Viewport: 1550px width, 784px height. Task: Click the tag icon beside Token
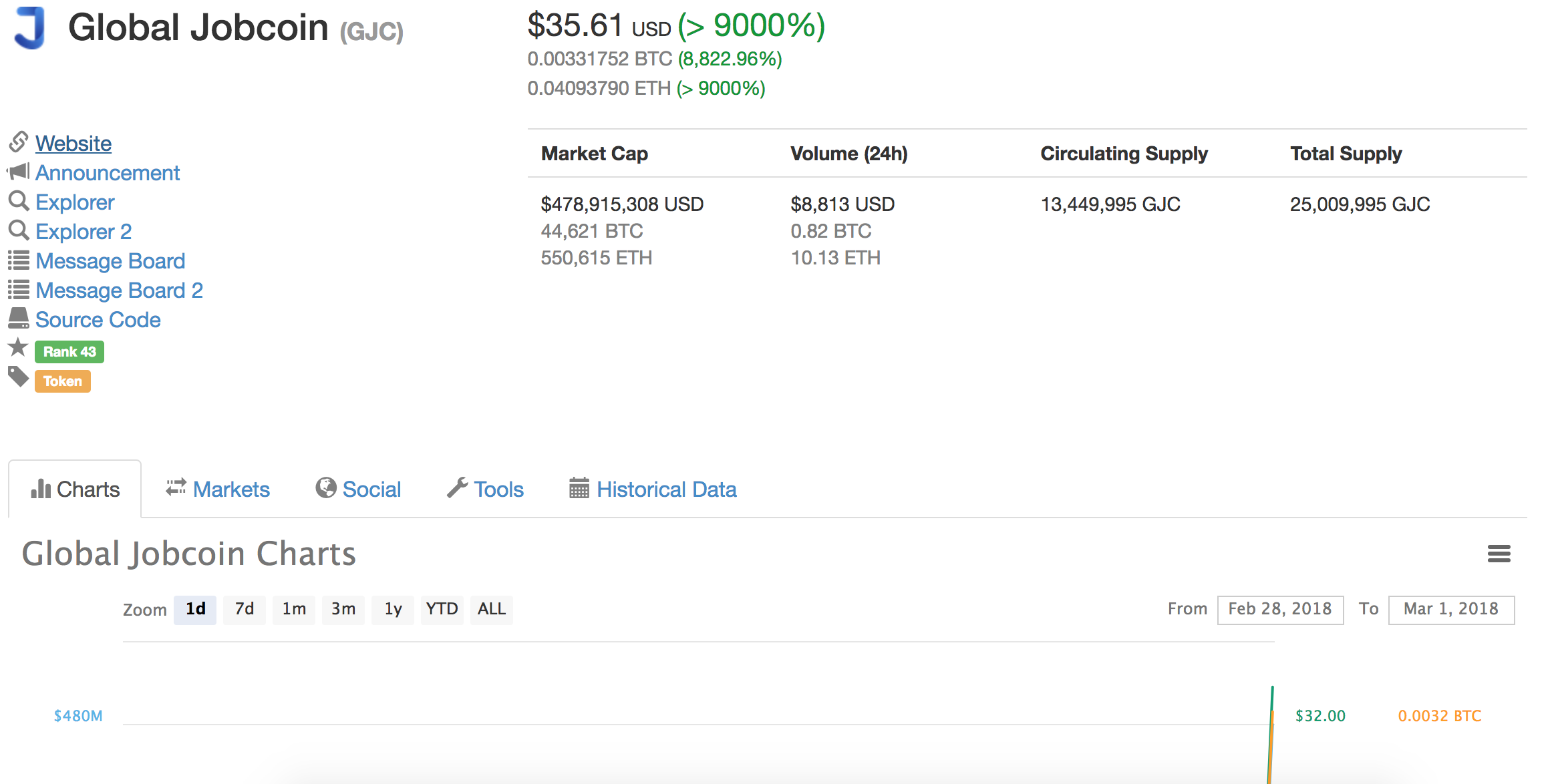click(x=18, y=377)
